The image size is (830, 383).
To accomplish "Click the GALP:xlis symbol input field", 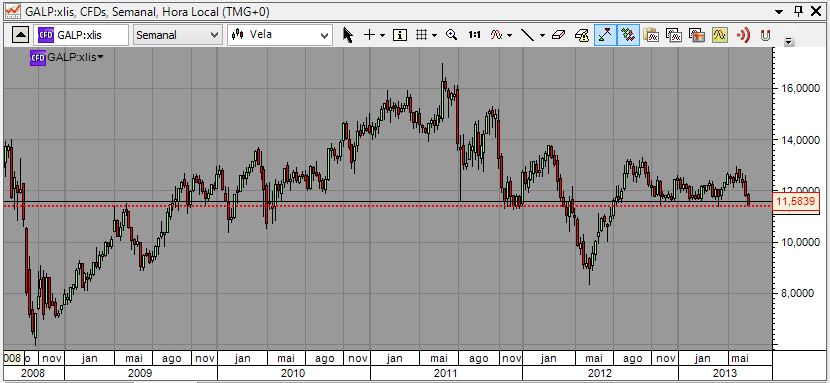I will pos(81,35).
